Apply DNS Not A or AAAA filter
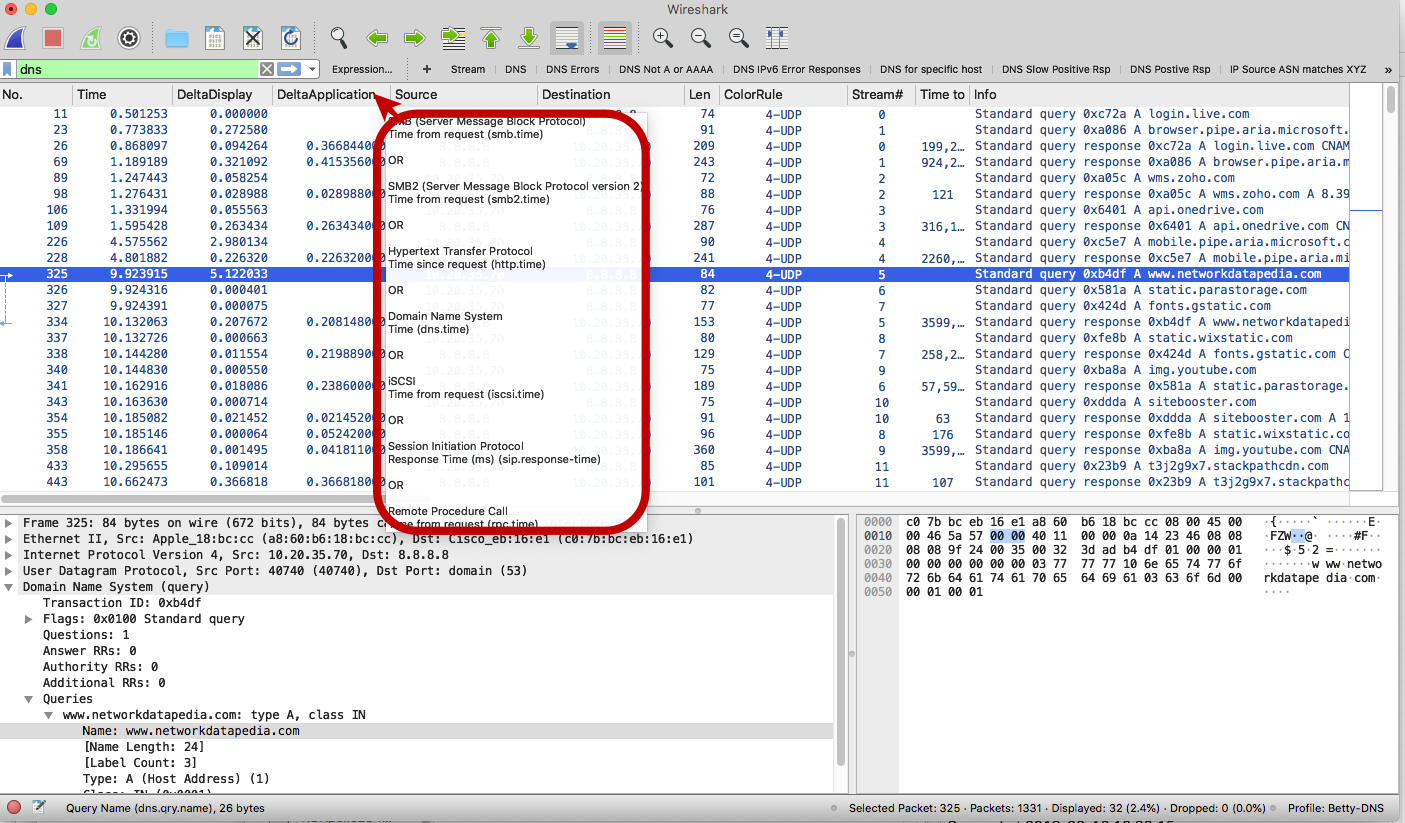The image size is (1405, 823). coord(666,69)
